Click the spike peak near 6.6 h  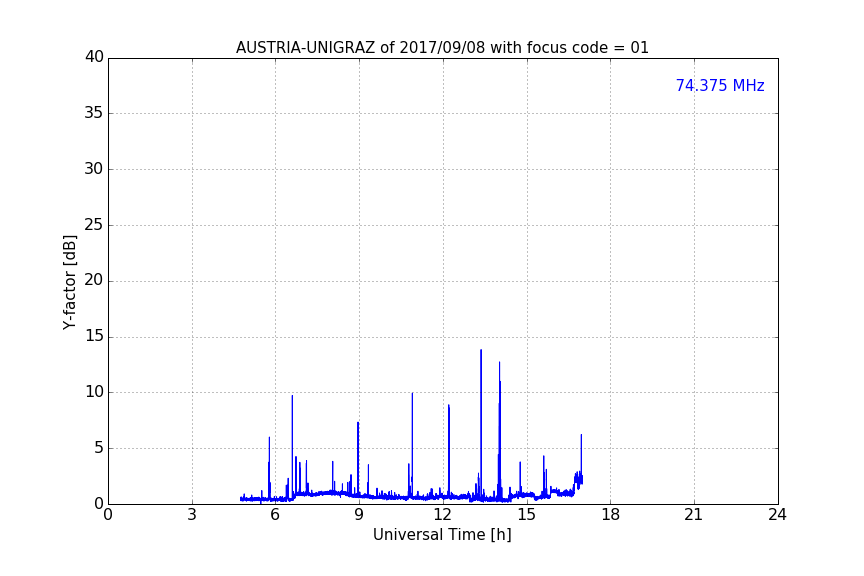[292, 397]
